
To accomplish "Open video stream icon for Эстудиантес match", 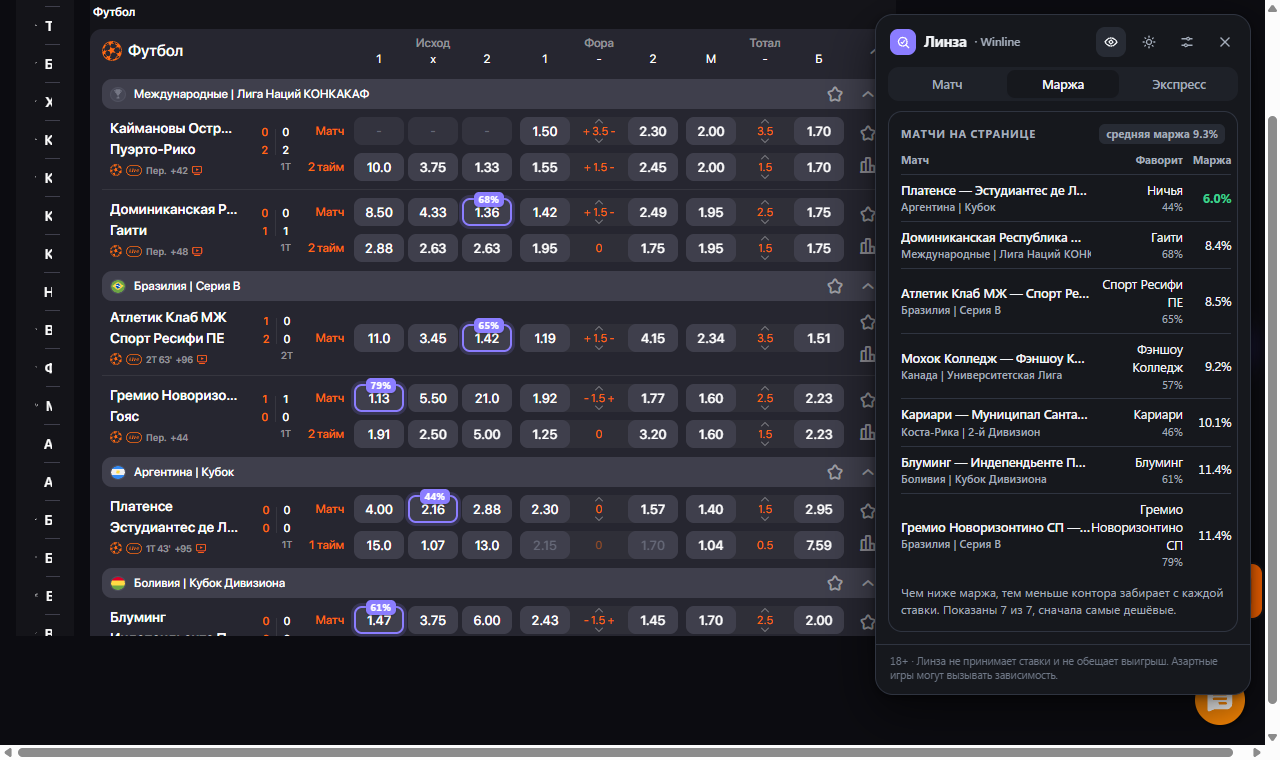I will [201, 549].
